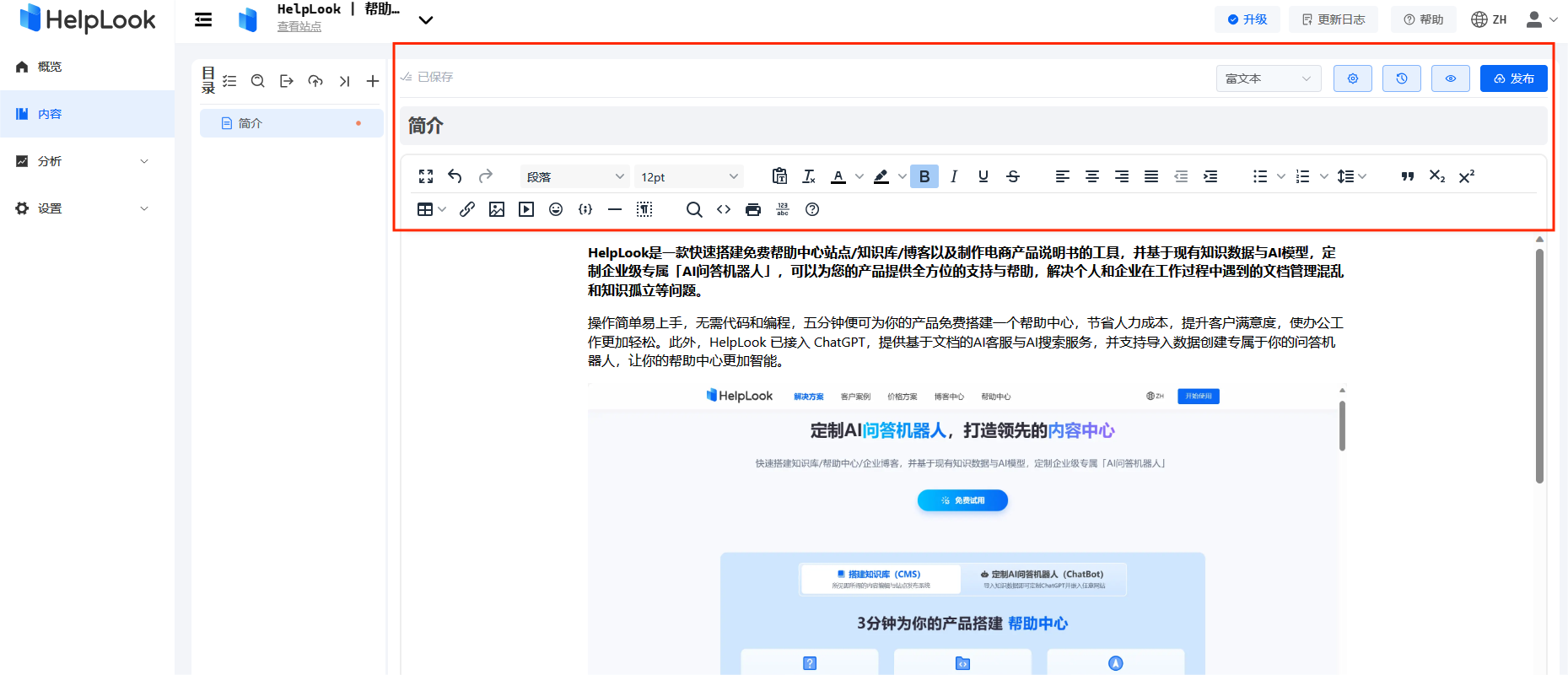This screenshot has height=675, width=1568.
Task: Expand bullet list style options
Action: click(1281, 176)
